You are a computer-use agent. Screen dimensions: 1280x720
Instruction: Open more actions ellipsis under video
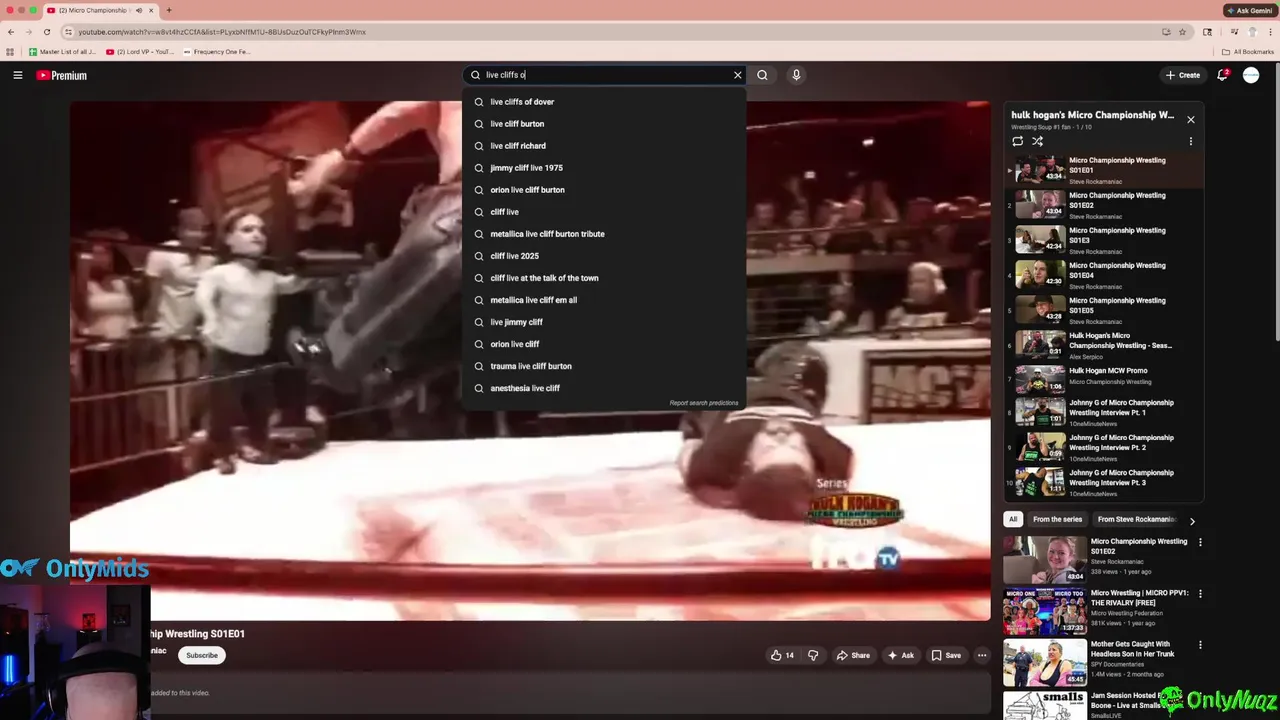[982, 655]
